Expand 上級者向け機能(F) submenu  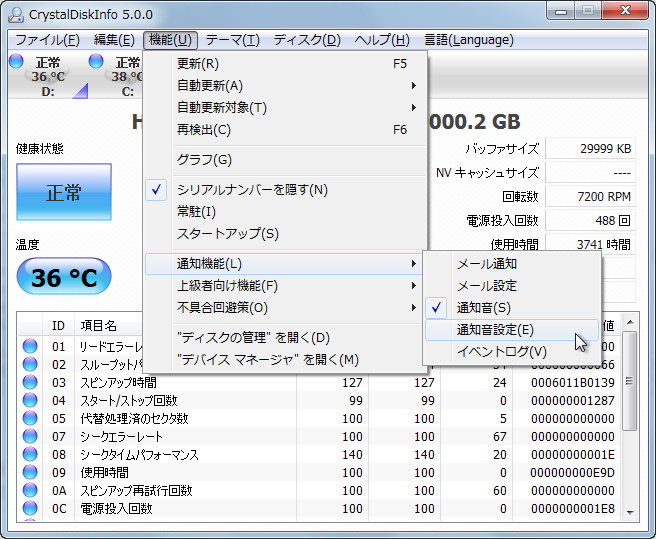(x=285, y=286)
